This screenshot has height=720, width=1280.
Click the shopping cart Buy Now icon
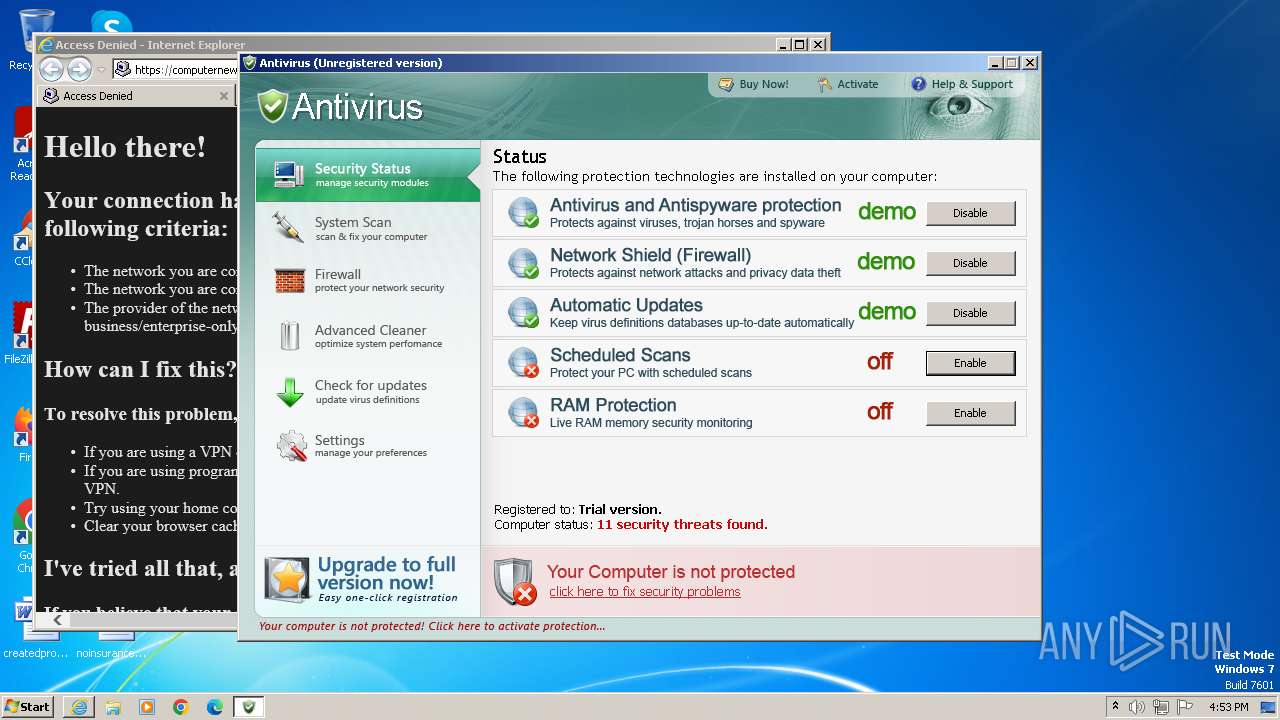[x=726, y=85]
